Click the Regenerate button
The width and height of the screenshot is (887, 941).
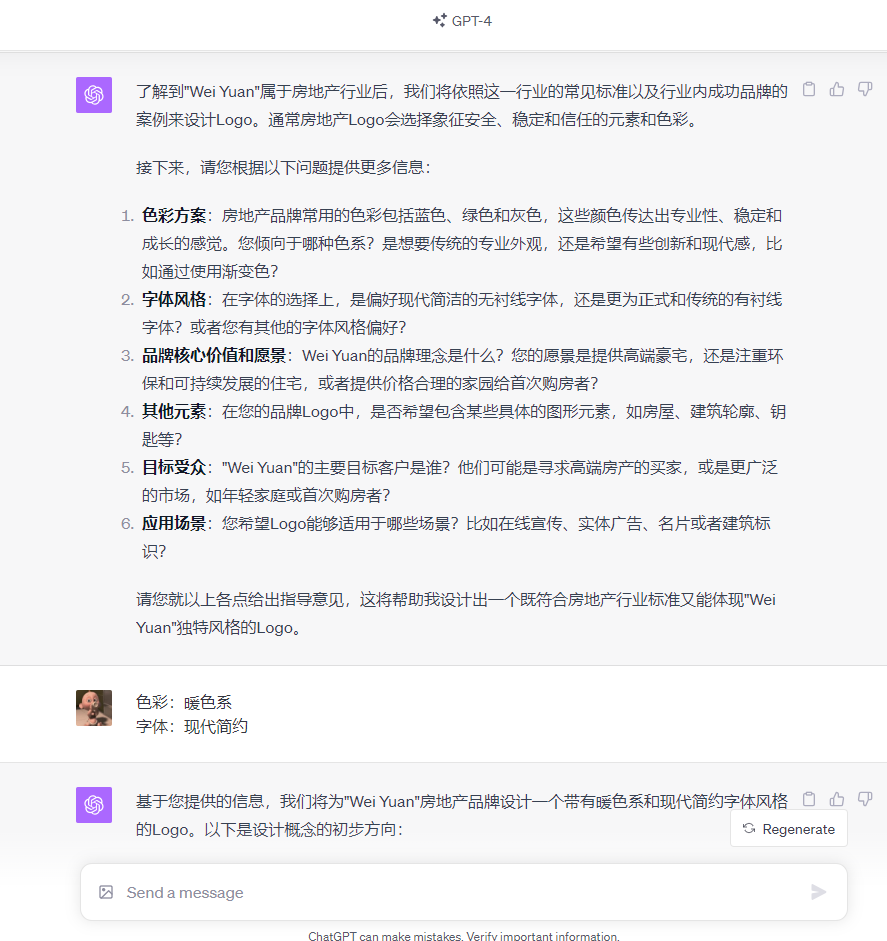click(789, 829)
